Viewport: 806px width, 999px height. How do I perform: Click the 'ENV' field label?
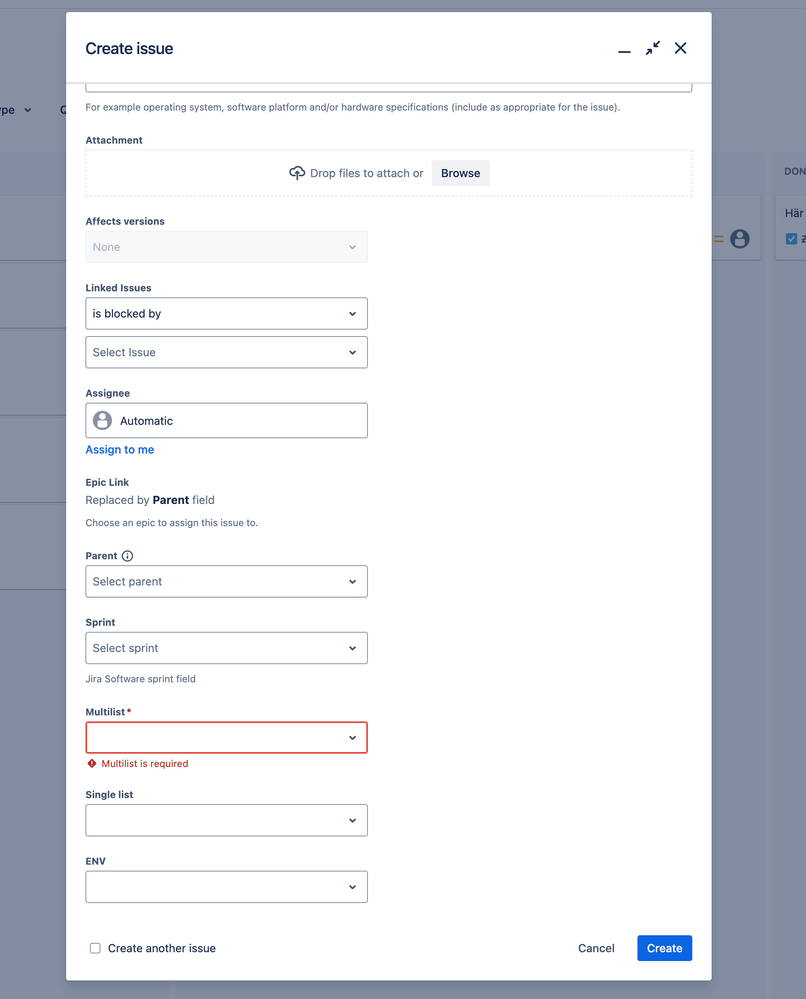pyautogui.click(x=96, y=861)
